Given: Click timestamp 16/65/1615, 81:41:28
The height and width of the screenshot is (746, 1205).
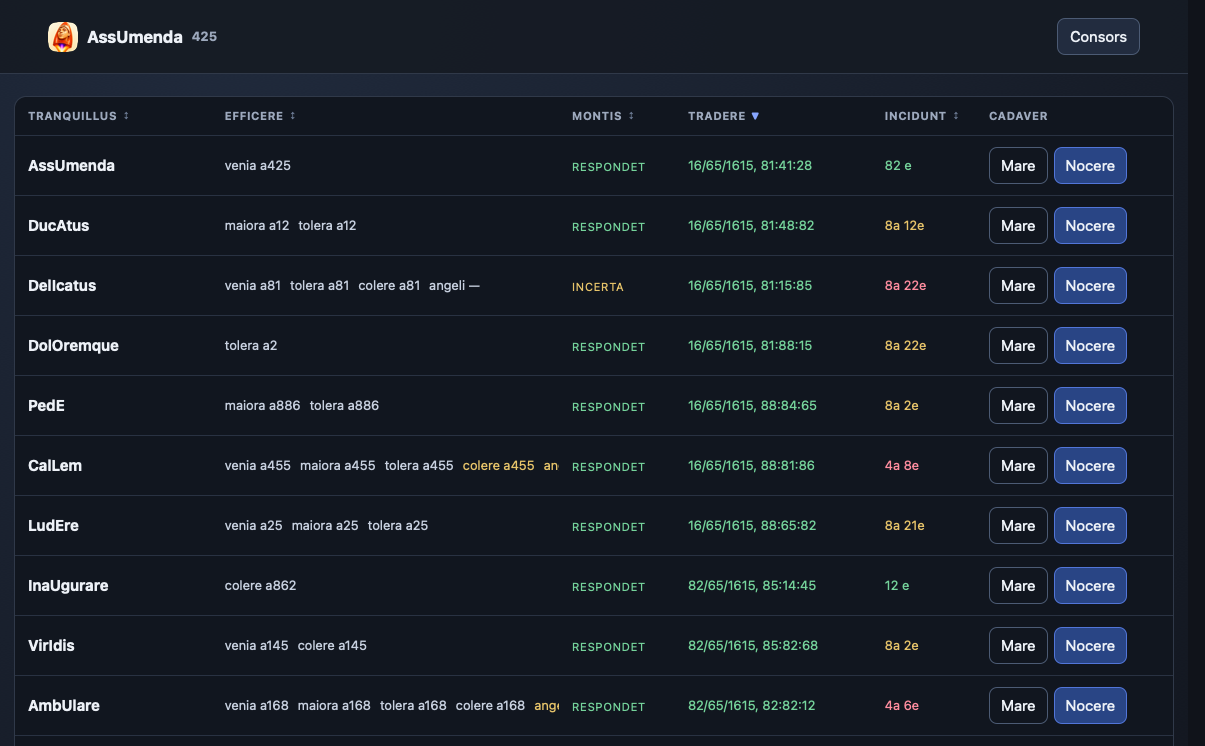Looking at the screenshot, I should tap(750, 166).
